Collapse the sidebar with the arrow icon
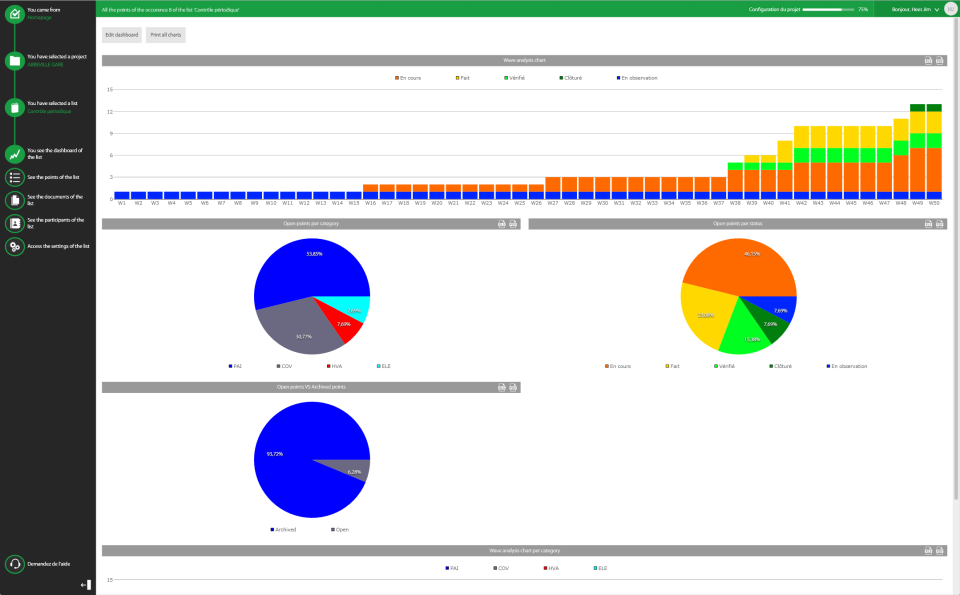The width and height of the screenshot is (960, 595). point(86,585)
